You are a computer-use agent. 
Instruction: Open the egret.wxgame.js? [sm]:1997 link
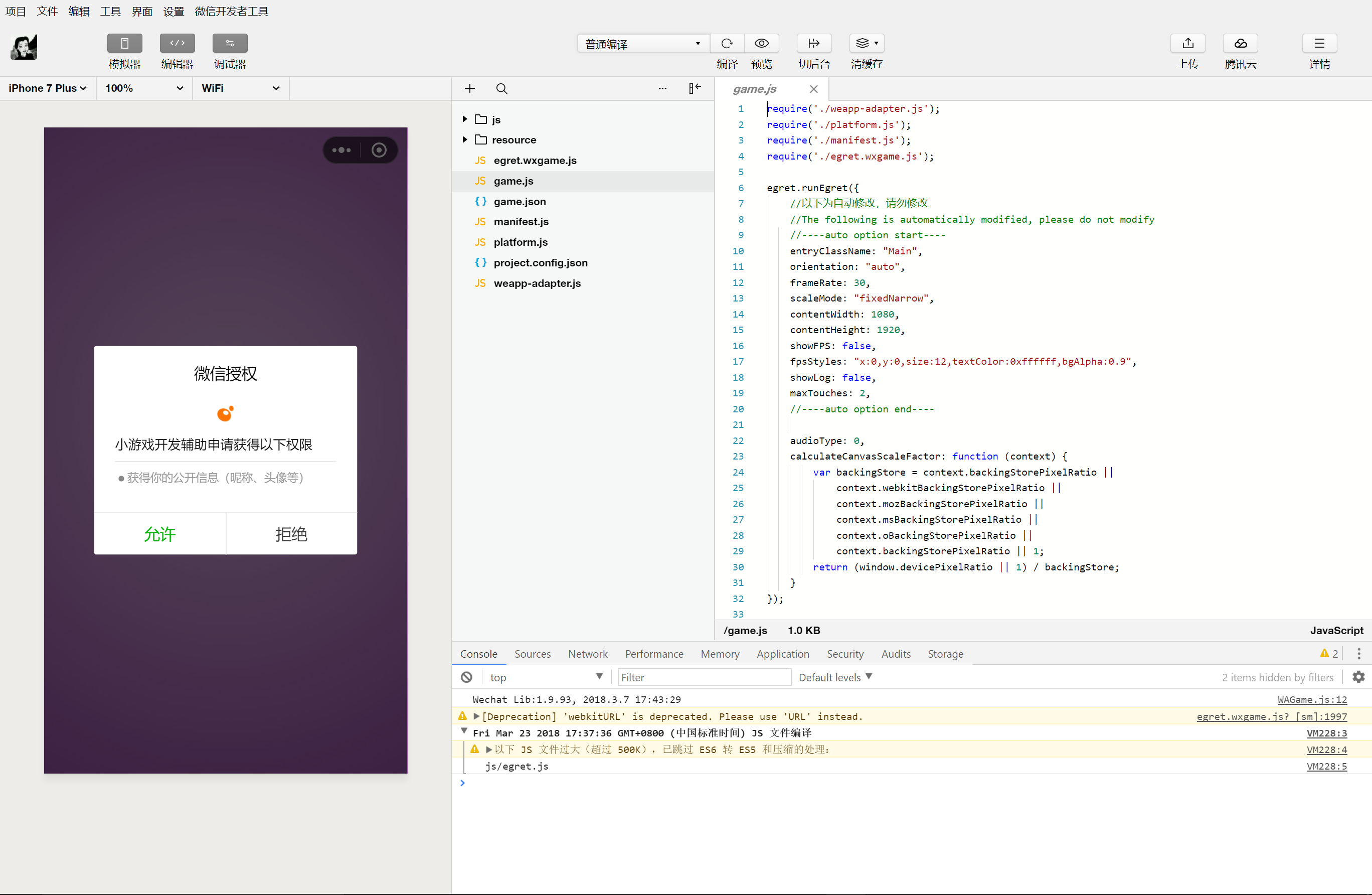point(1272,716)
